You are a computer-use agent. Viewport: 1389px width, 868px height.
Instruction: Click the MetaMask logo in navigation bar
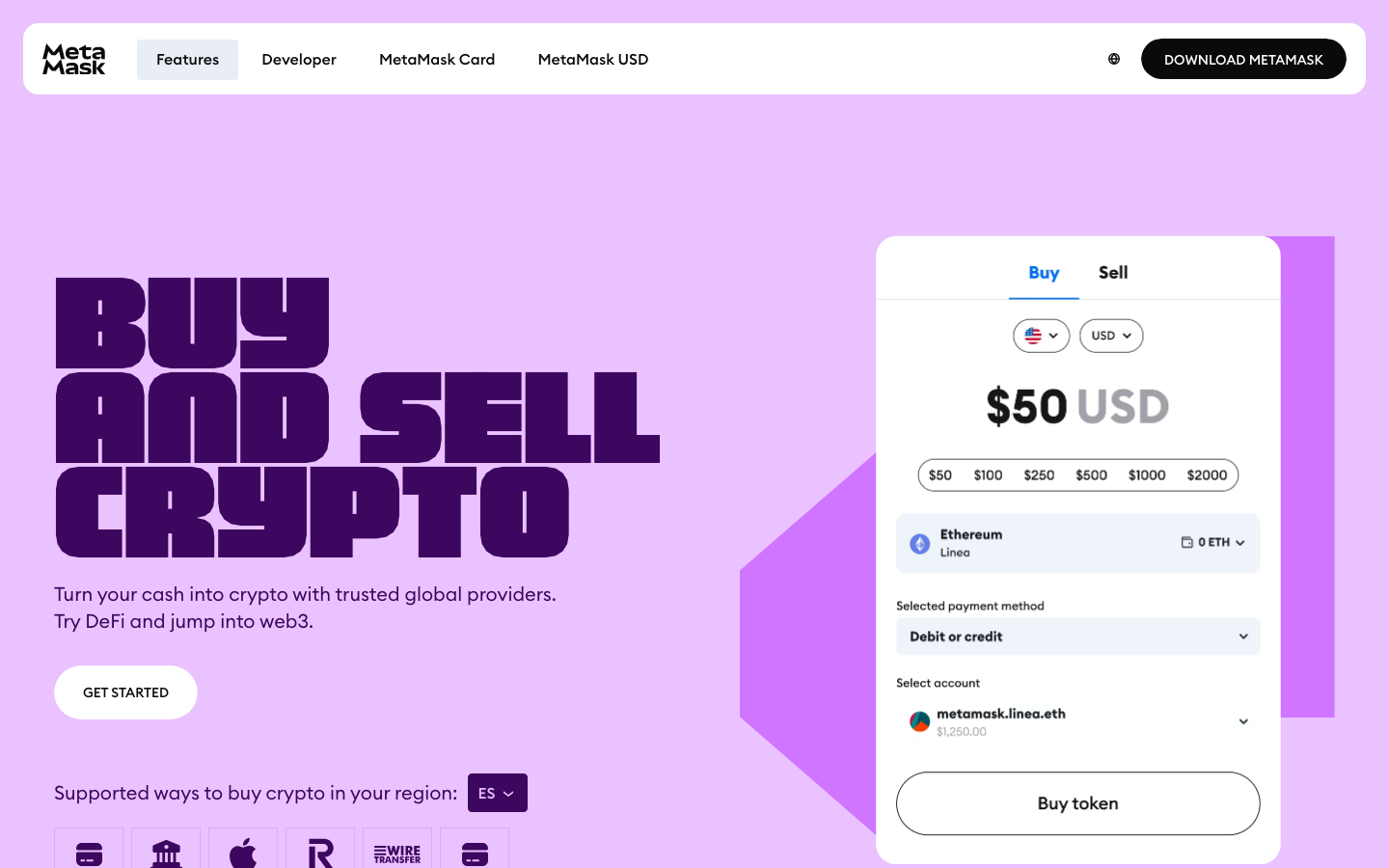tap(73, 59)
